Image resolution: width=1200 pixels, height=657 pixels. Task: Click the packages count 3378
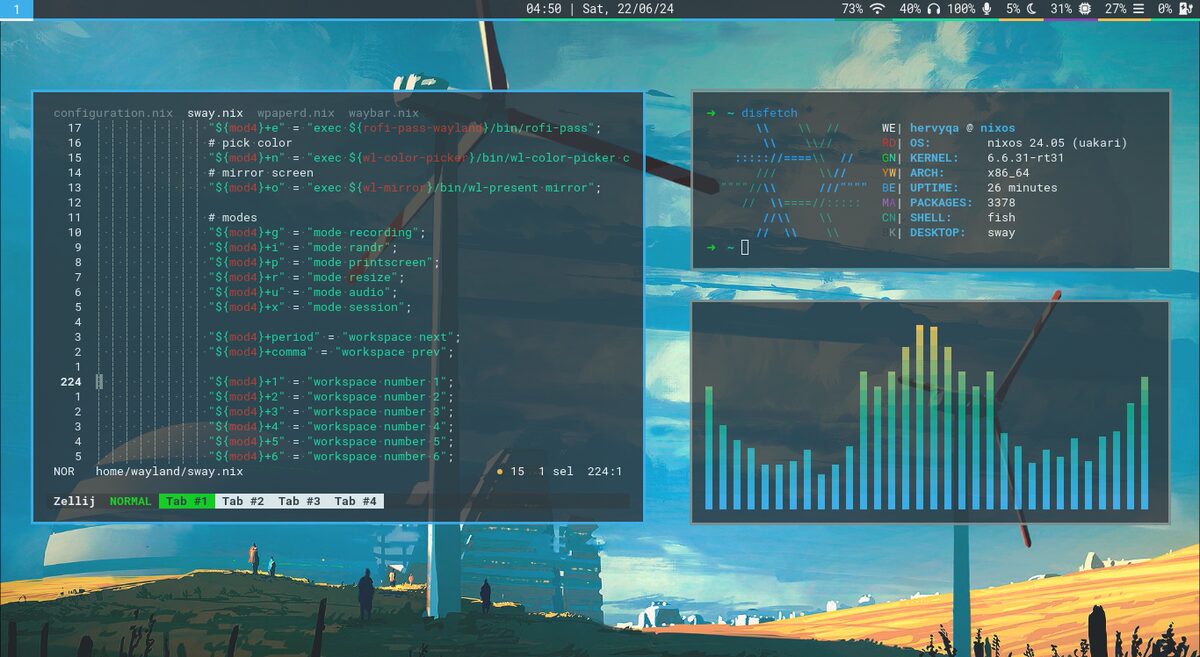pos(1001,203)
